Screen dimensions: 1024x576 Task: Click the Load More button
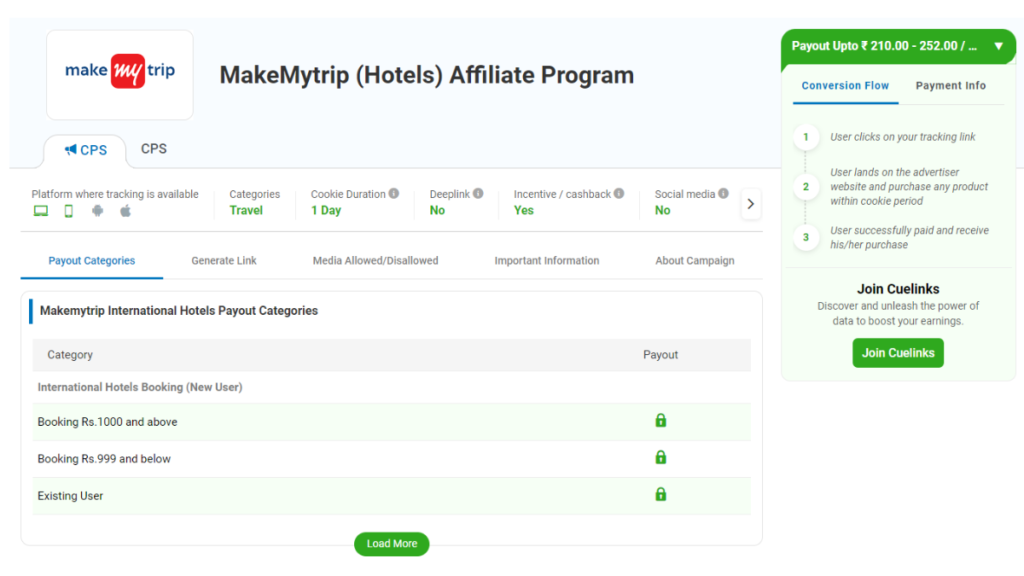[x=392, y=544]
